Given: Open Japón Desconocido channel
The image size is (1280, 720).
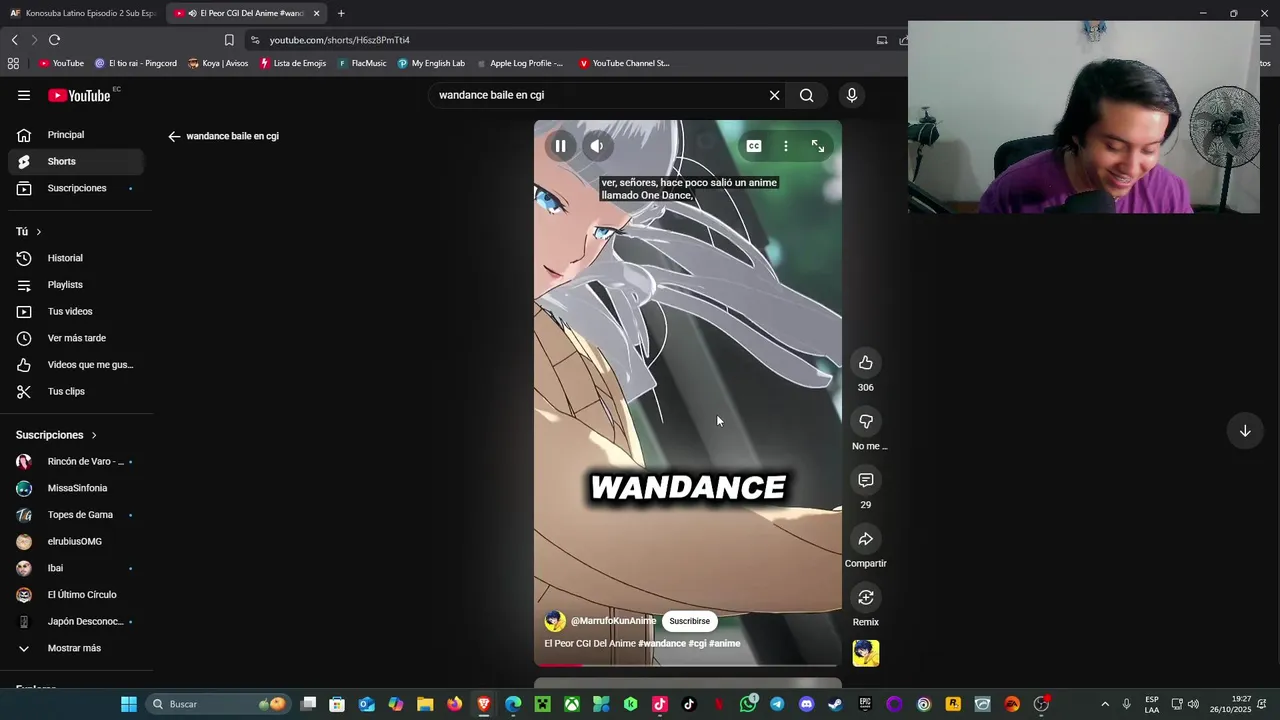Looking at the screenshot, I should coord(75,621).
